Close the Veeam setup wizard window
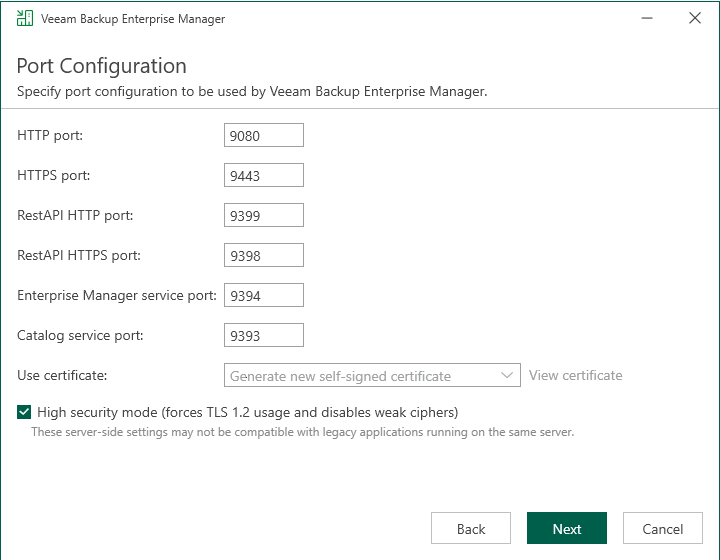The image size is (720, 560). 695,18
